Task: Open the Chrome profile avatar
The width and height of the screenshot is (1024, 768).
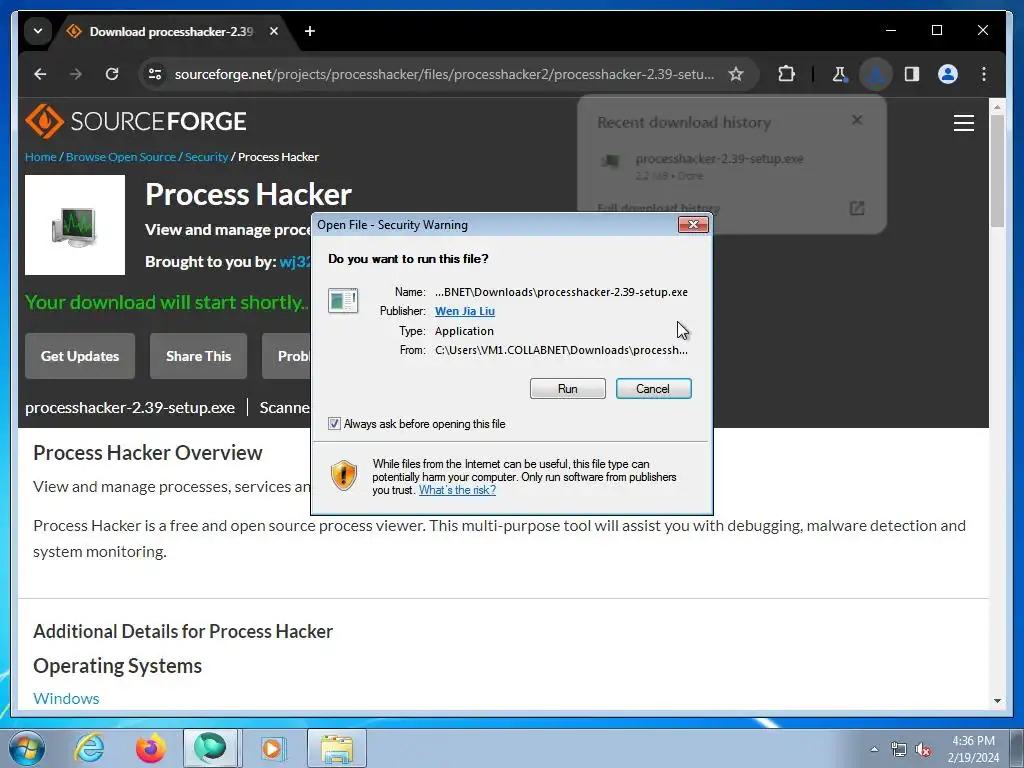Action: pyautogui.click(x=948, y=74)
